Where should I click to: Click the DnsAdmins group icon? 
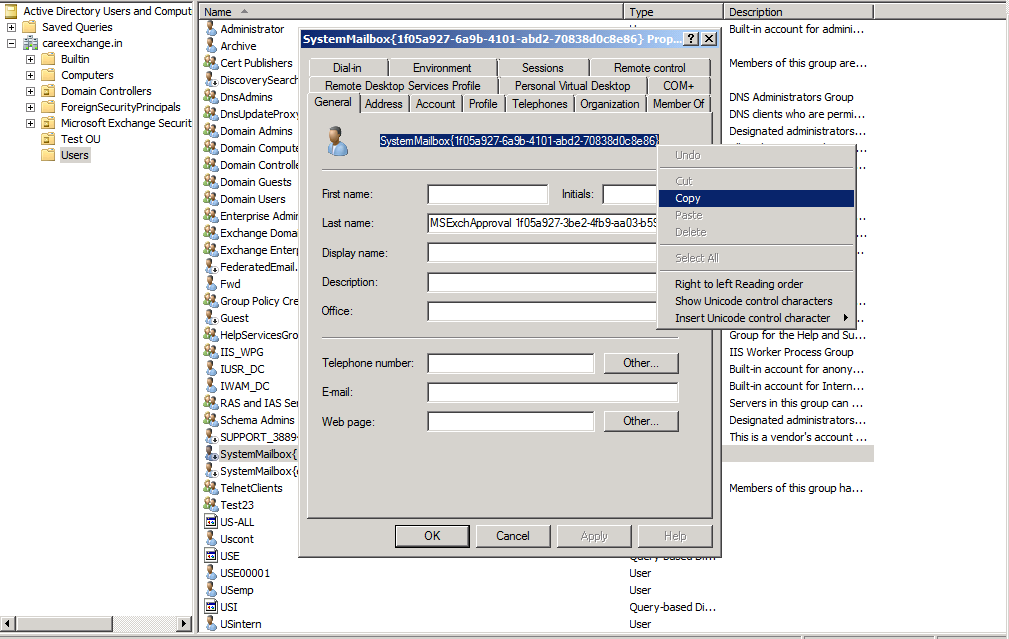(x=210, y=97)
